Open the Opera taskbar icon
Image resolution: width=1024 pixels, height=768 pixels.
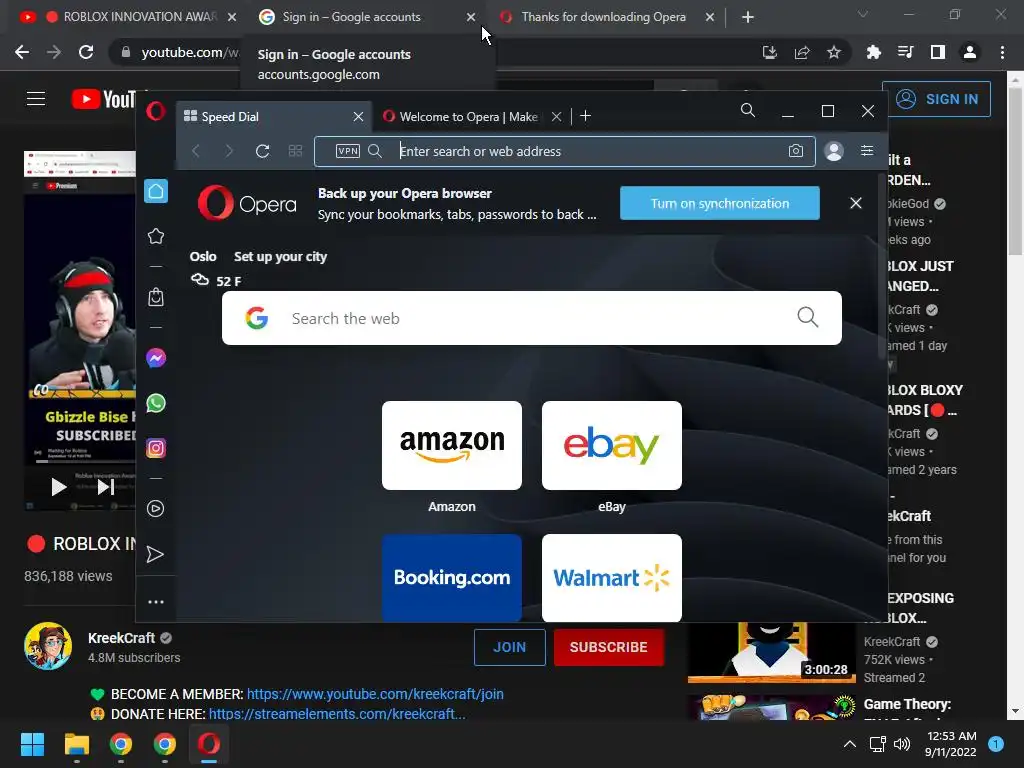tap(209, 744)
